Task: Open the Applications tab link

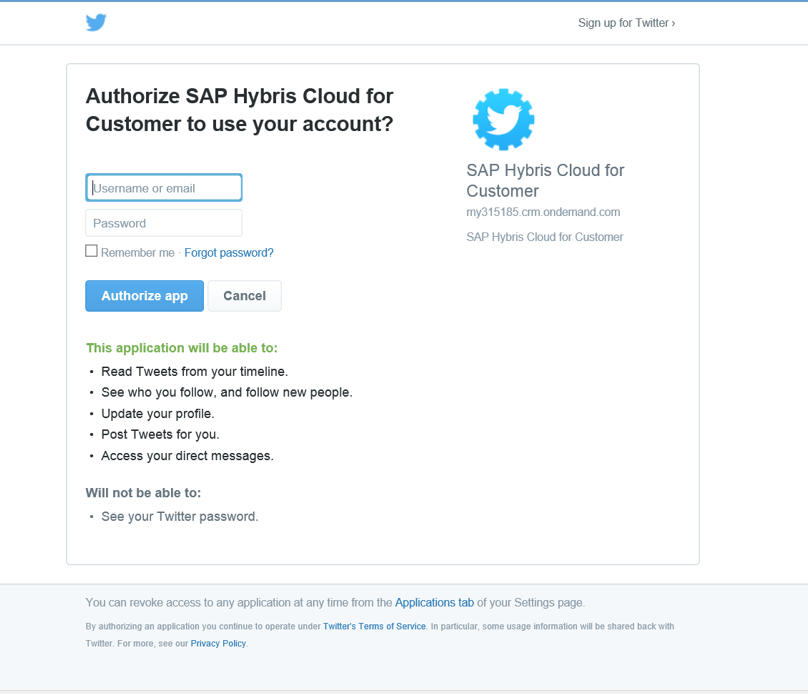Action: [x=434, y=602]
